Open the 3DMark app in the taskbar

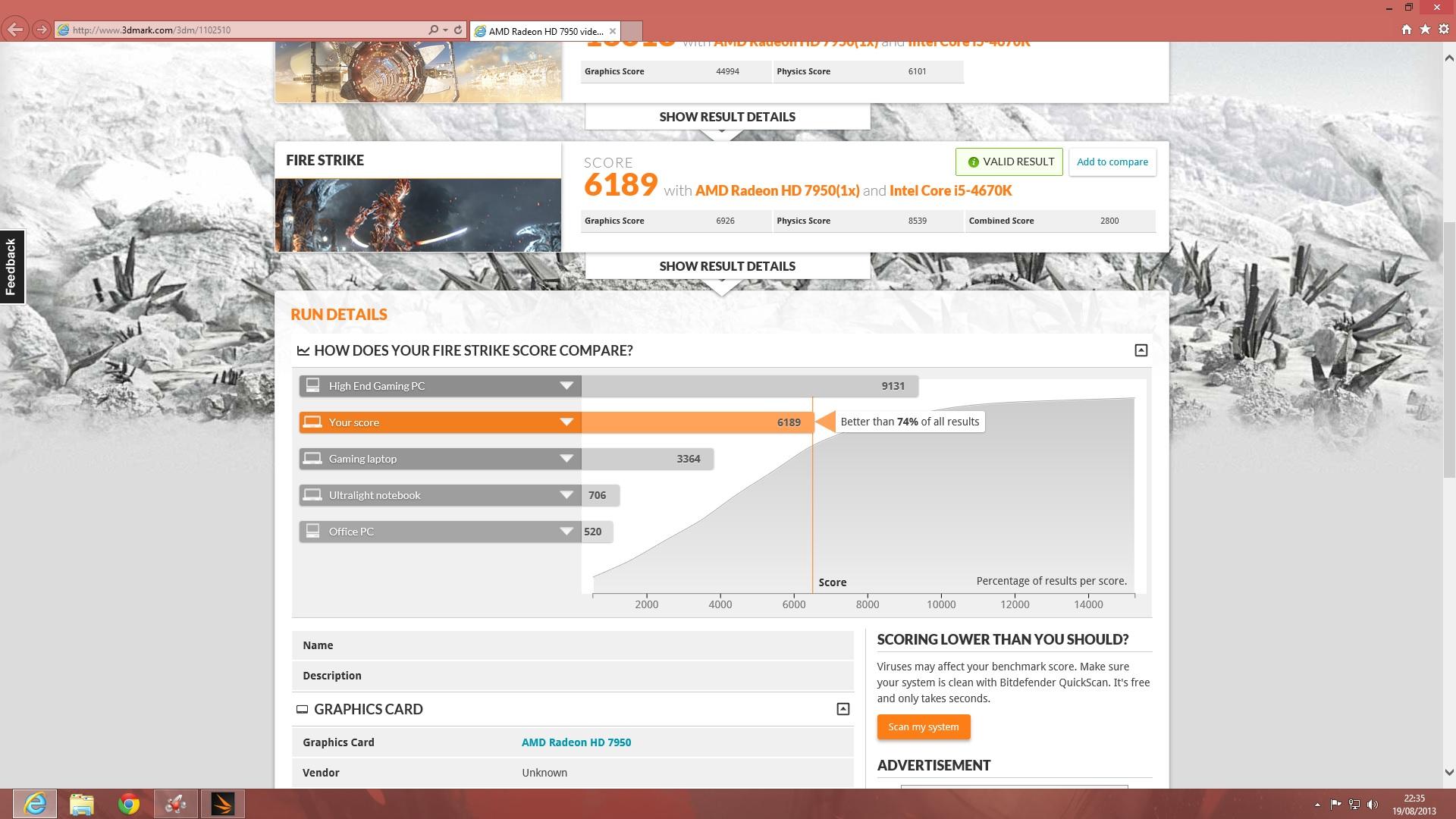[x=223, y=804]
